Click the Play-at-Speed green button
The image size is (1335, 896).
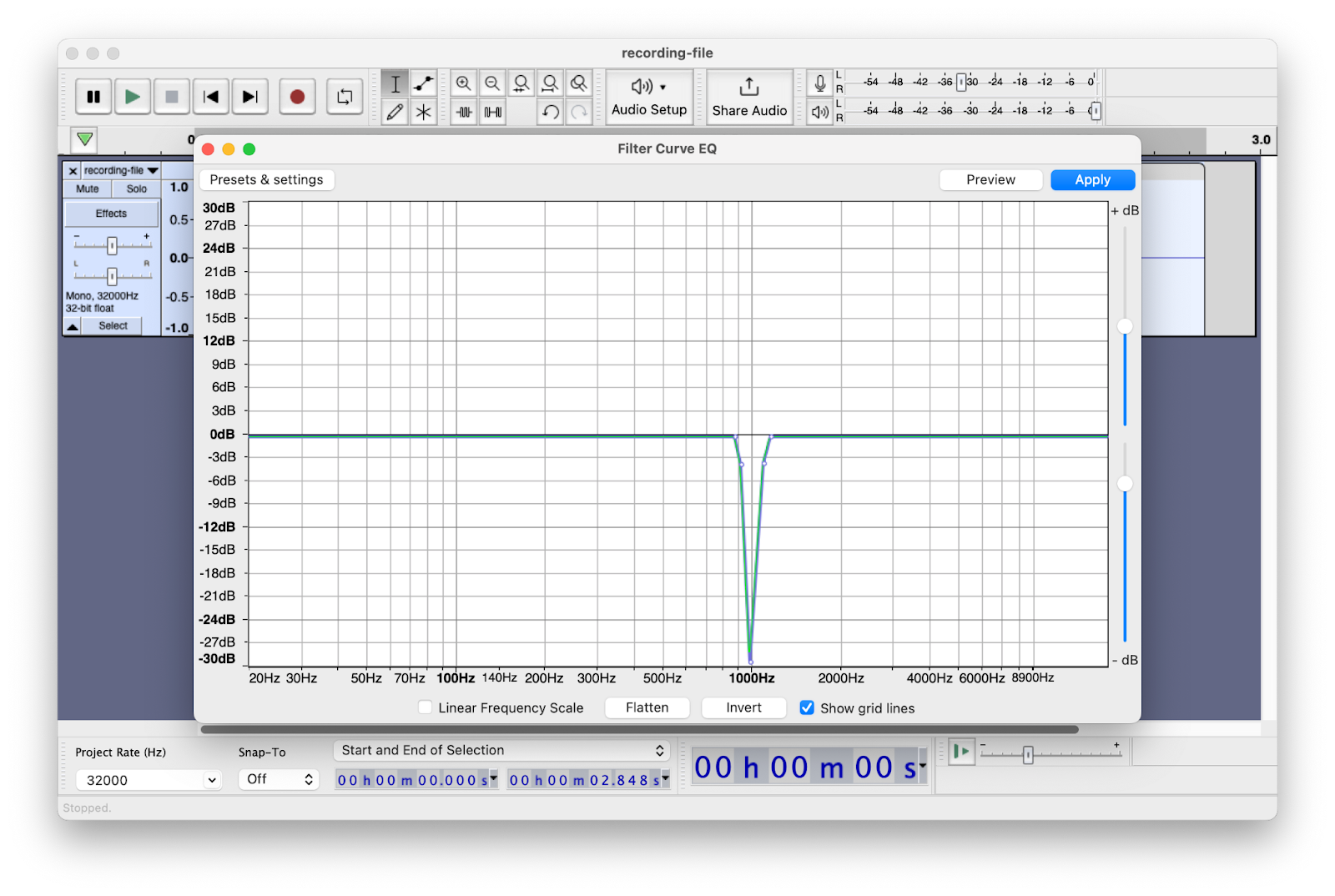pyautogui.click(x=961, y=752)
